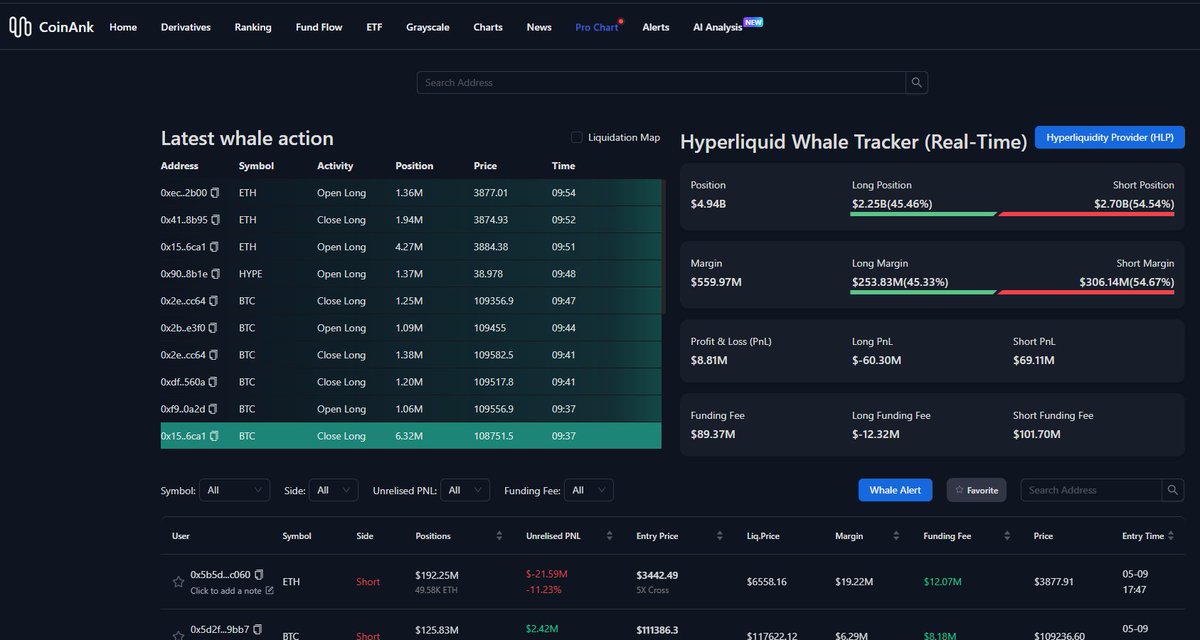Copy address 0x15..6ca1 in highlighted BTC row
The width and height of the screenshot is (1200, 640).
[215, 436]
